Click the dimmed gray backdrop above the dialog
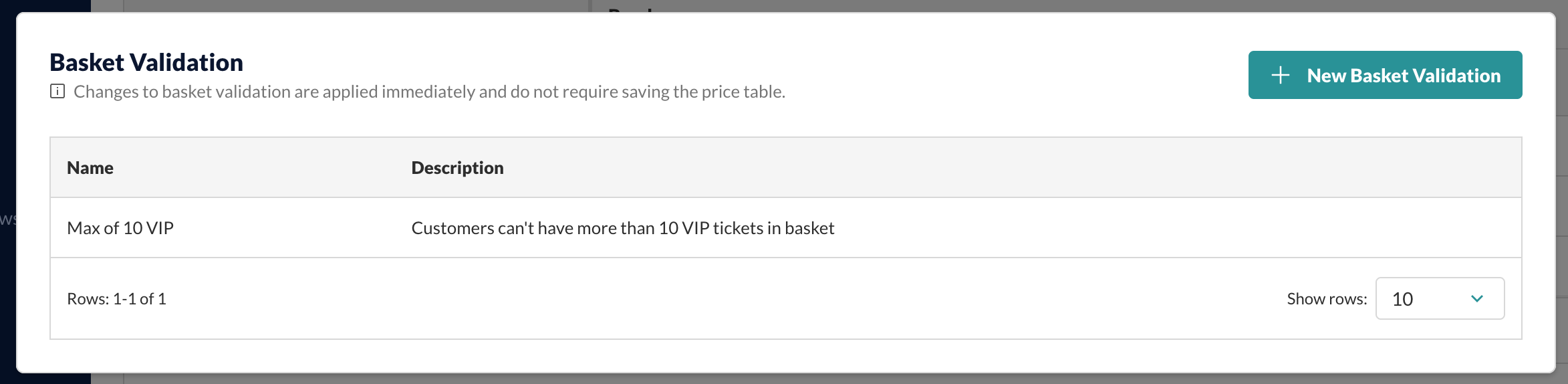The height and width of the screenshot is (384, 1568). click(334, 5)
